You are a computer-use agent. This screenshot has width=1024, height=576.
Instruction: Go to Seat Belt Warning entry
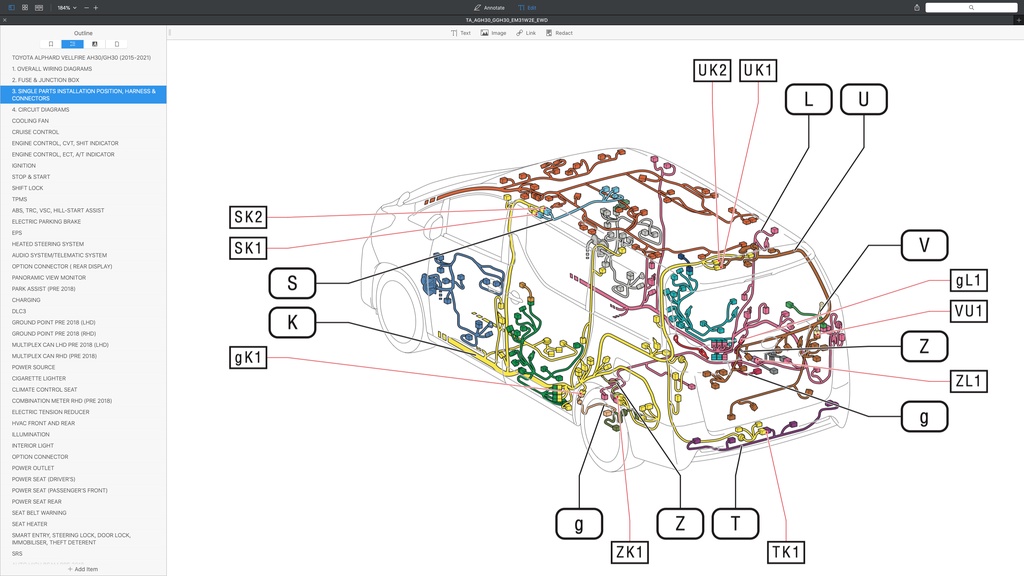[x=39, y=513]
